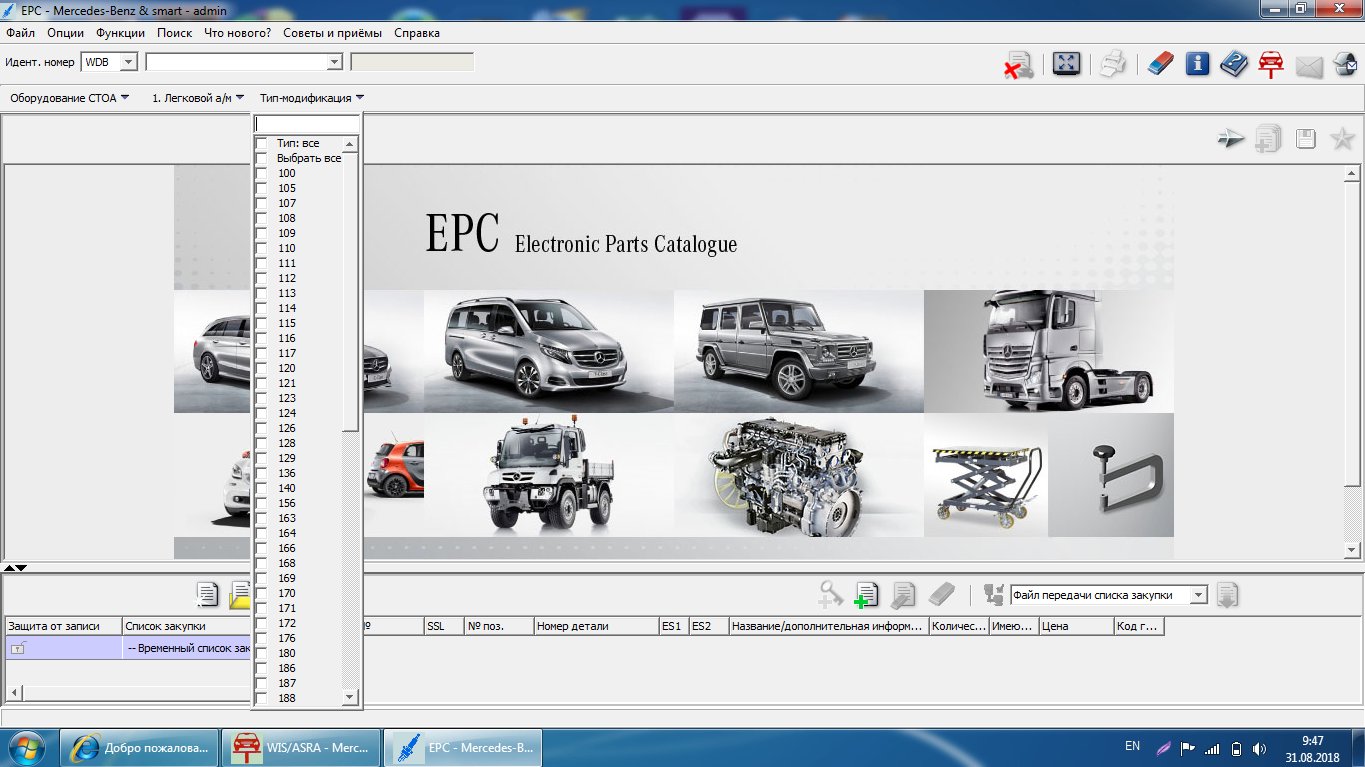Image resolution: width=1365 pixels, height=767 pixels.
Task: Open the 'Опции' menu
Action: (x=65, y=33)
